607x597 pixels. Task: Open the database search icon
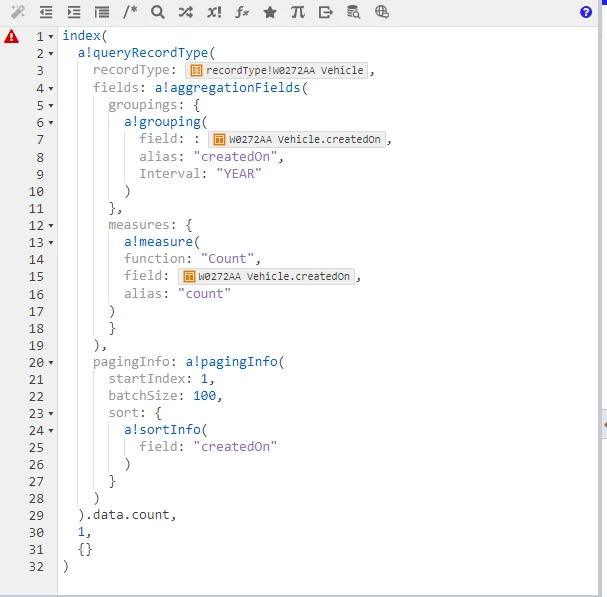tap(353, 12)
